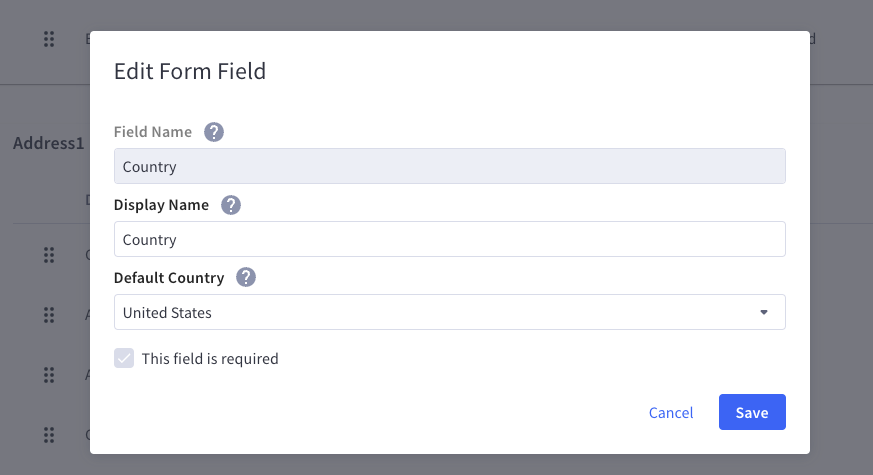Click the third drag handle under Address1
This screenshot has width=873, height=475.
pyautogui.click(x=49, y=375)
